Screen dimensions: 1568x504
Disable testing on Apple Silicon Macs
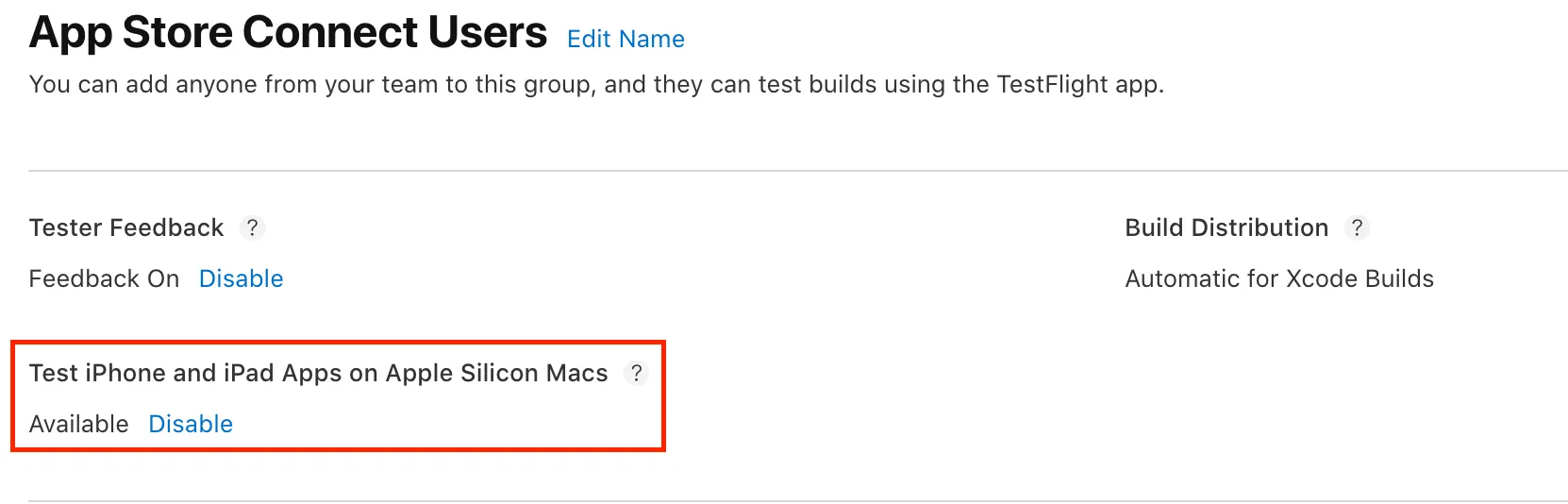(191, 424)
